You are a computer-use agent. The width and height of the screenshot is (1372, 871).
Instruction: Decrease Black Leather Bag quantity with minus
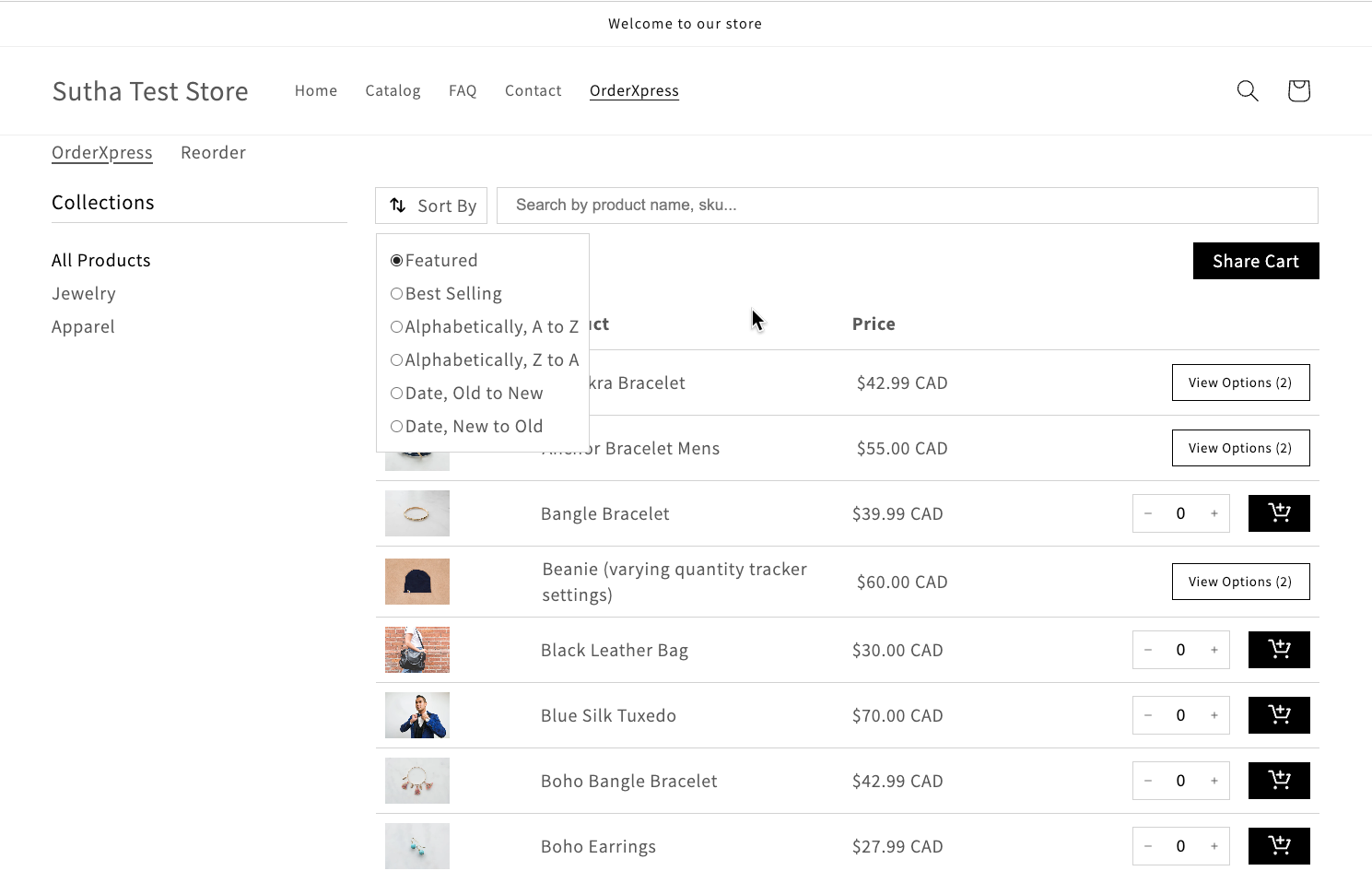[x=1148, y=650]
